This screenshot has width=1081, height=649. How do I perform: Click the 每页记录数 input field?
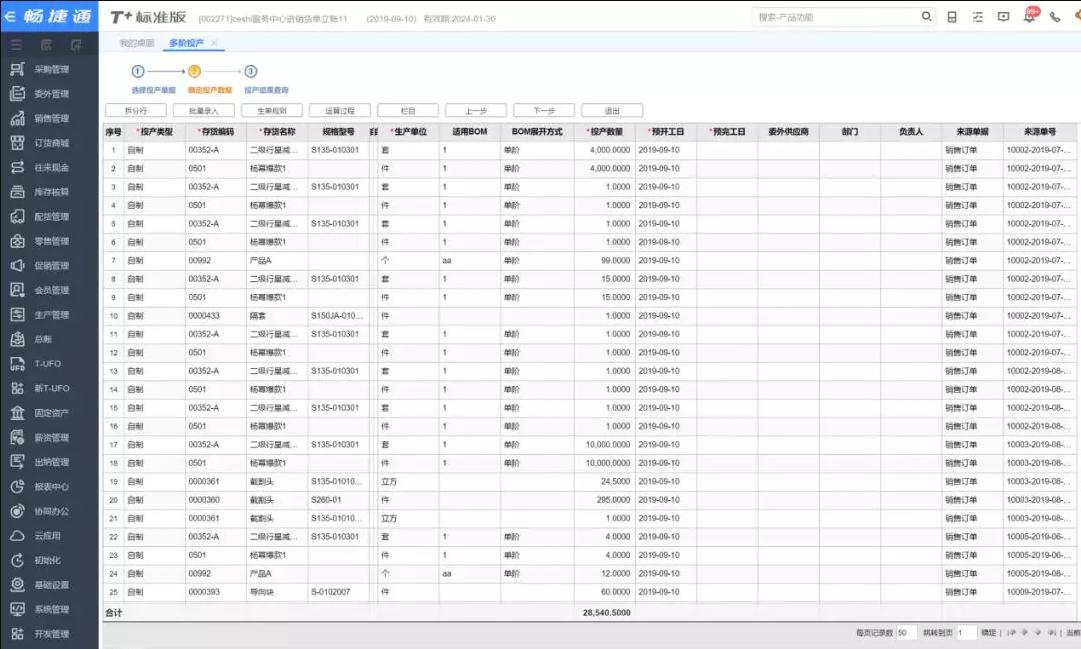[906, 633]
